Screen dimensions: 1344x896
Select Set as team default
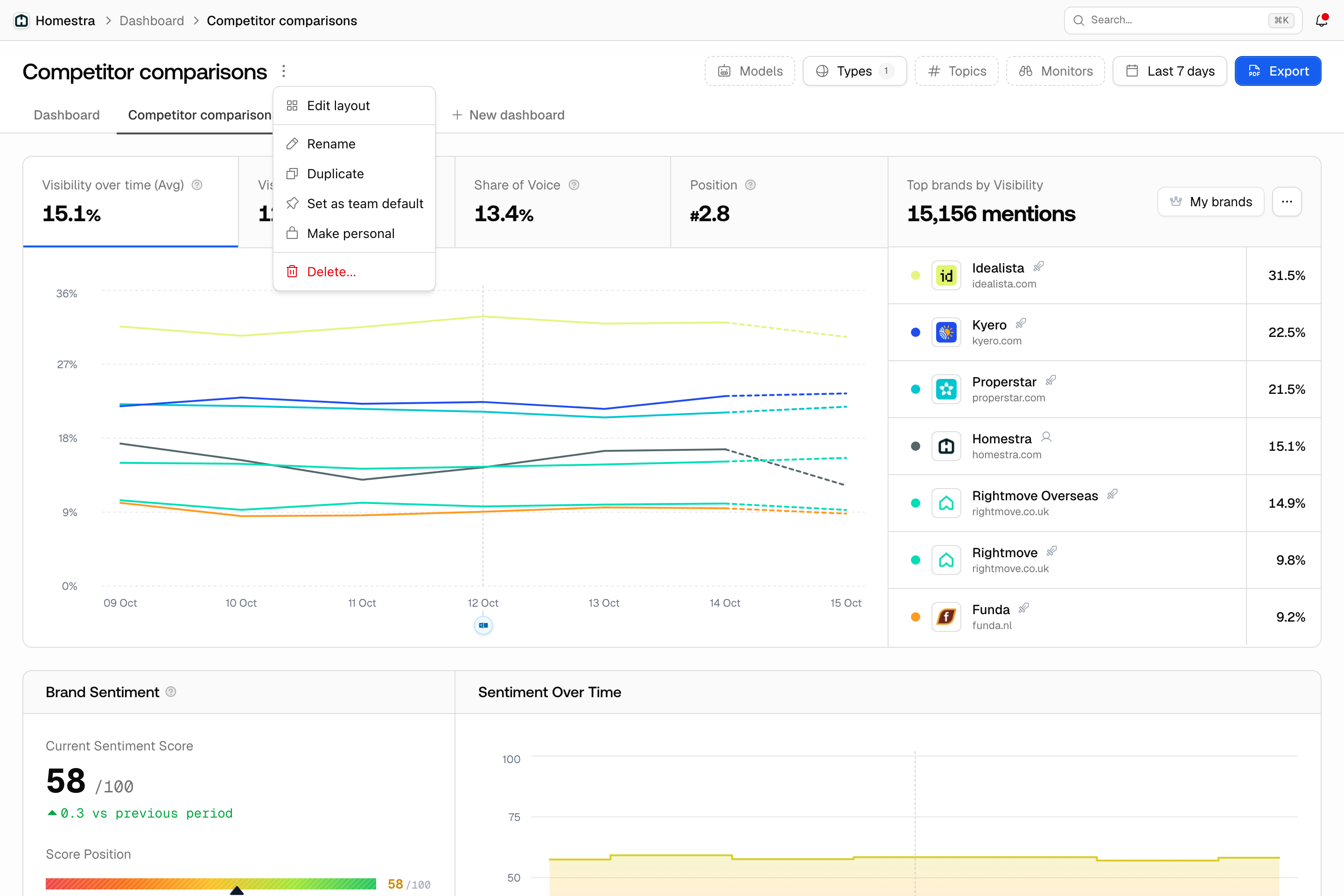coord(354,203)
